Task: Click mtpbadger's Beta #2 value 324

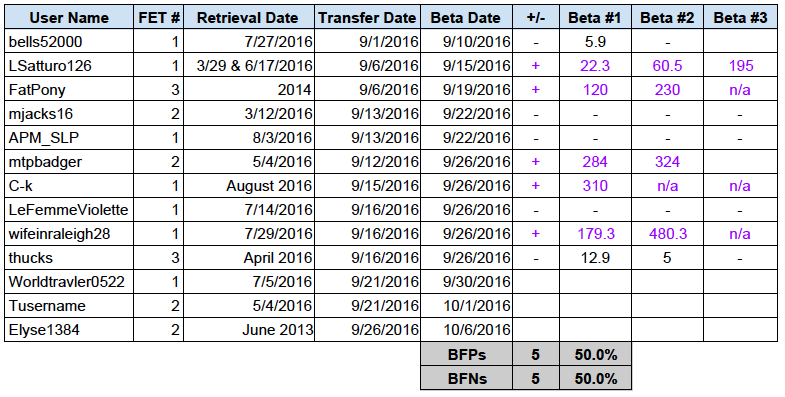Action: pyautogui.click(x=667, y=162)
